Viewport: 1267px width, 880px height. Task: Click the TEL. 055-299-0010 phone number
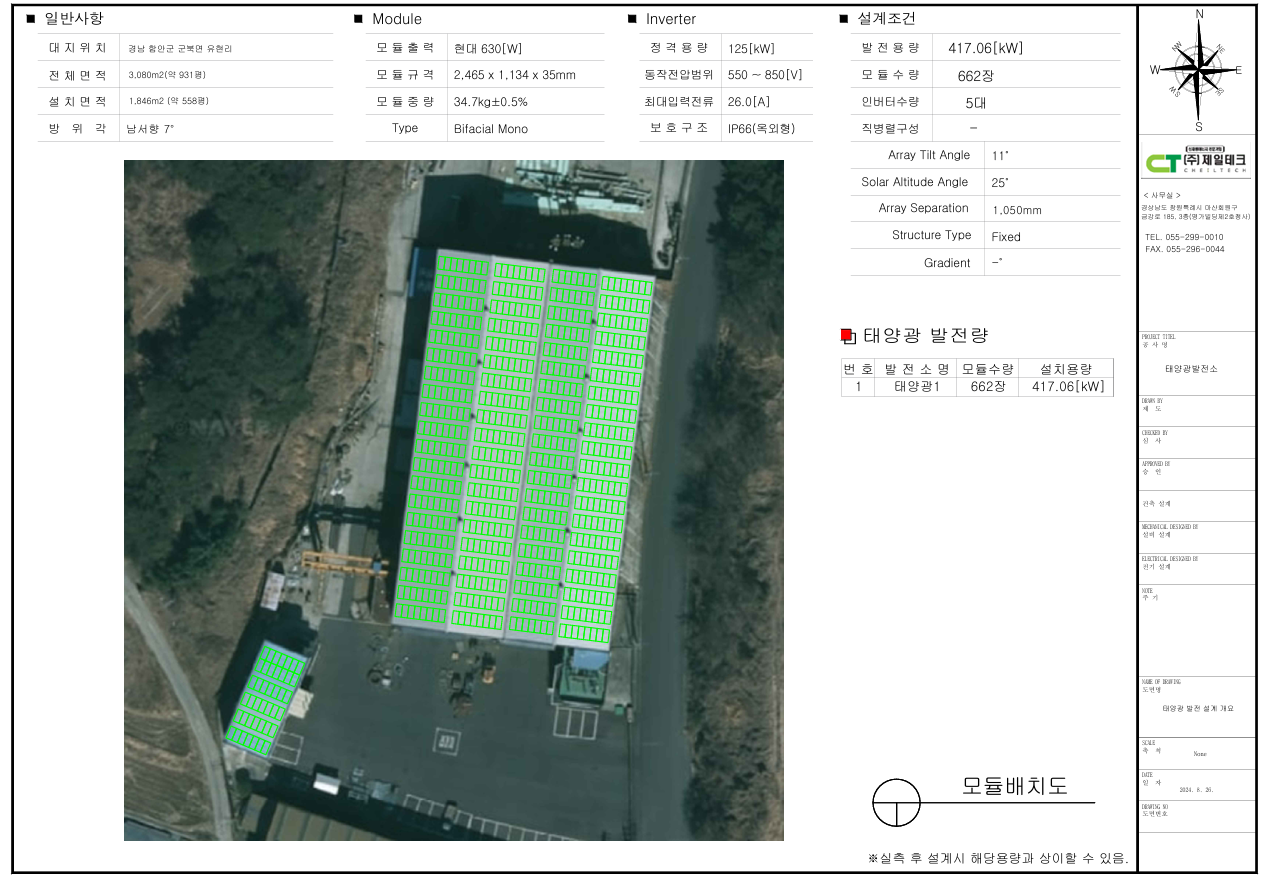[x=1184, y=237]
